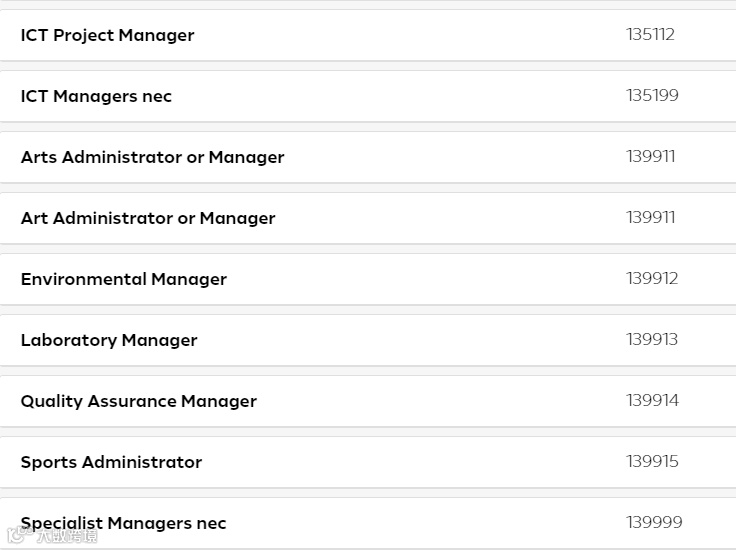
Task: Select the code 139914
Action: (653, 400)
